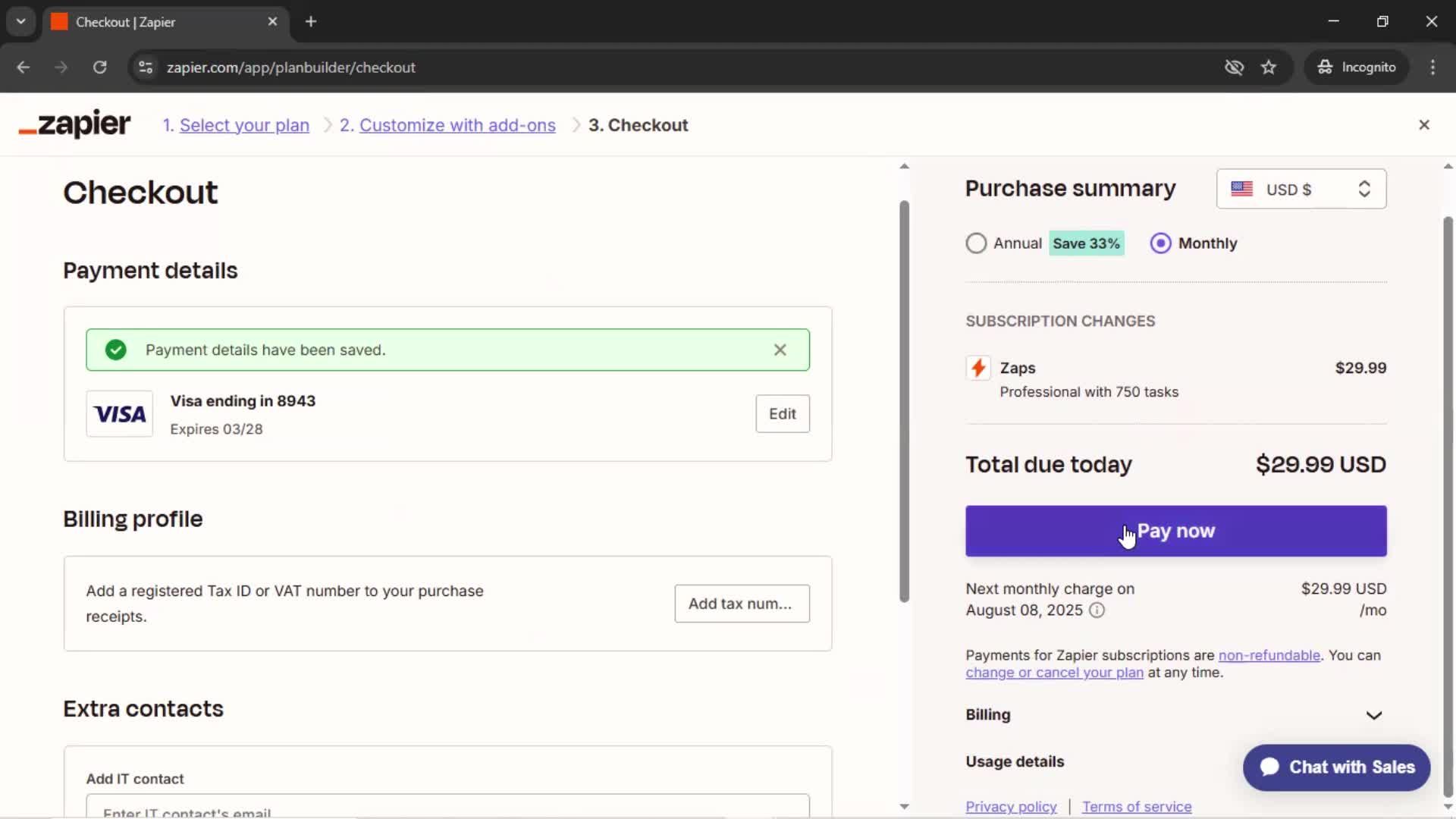
Task: Click the '$29.99 USD' total amount
Action: tap(1320, 464)
